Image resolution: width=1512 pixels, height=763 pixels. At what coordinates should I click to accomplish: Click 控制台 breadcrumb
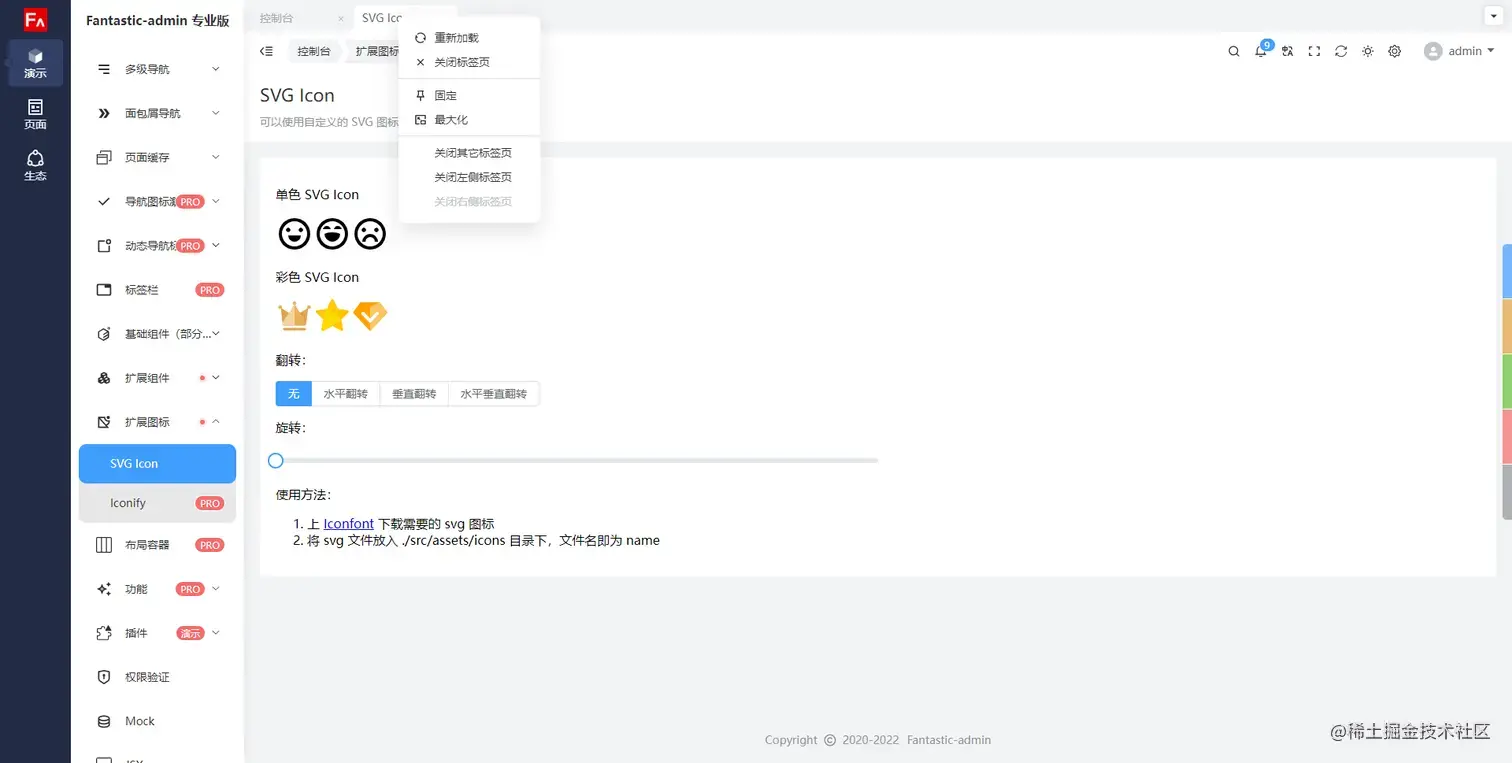(x=314, y=51)
